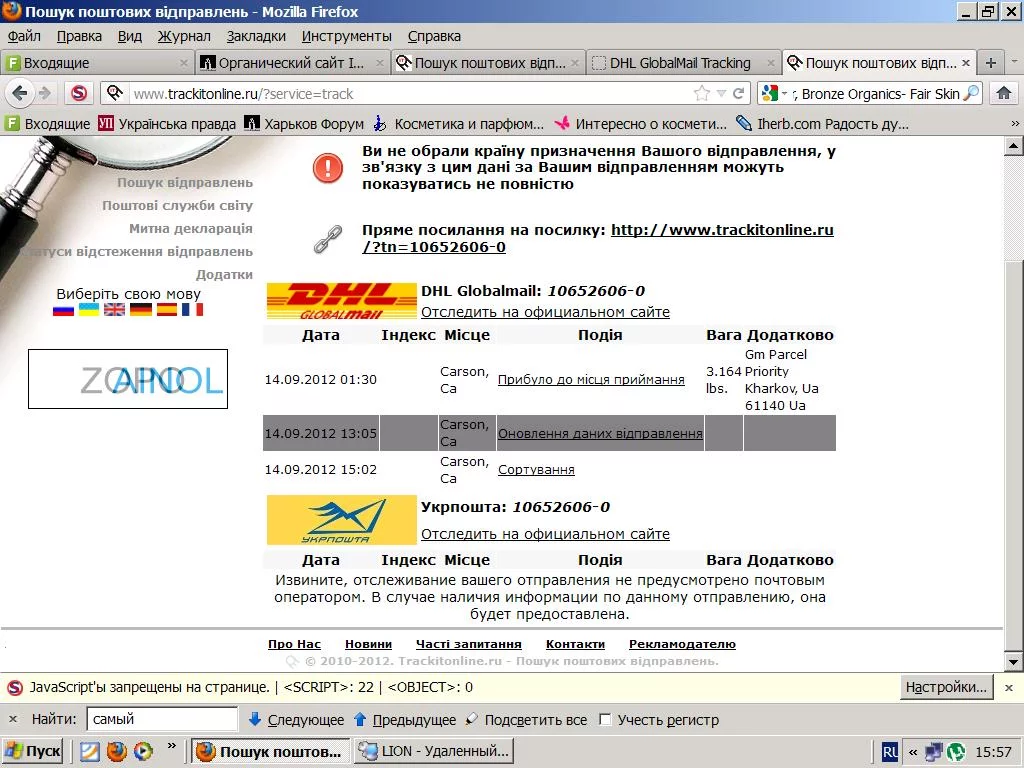Close the Органический сайт tab
1024x768 pixels.
pyautogui.click(x=379, y=63)
